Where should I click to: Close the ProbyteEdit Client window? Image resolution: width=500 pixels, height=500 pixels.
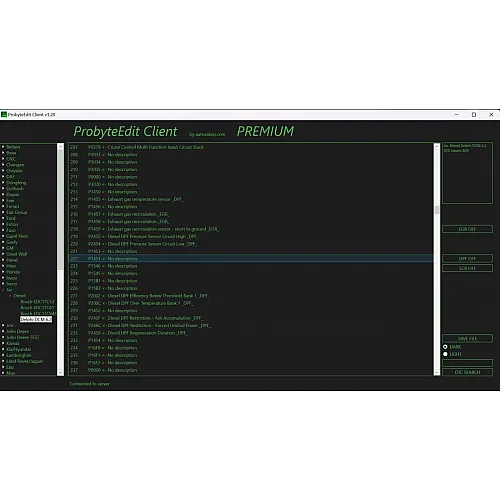(491, 114)
